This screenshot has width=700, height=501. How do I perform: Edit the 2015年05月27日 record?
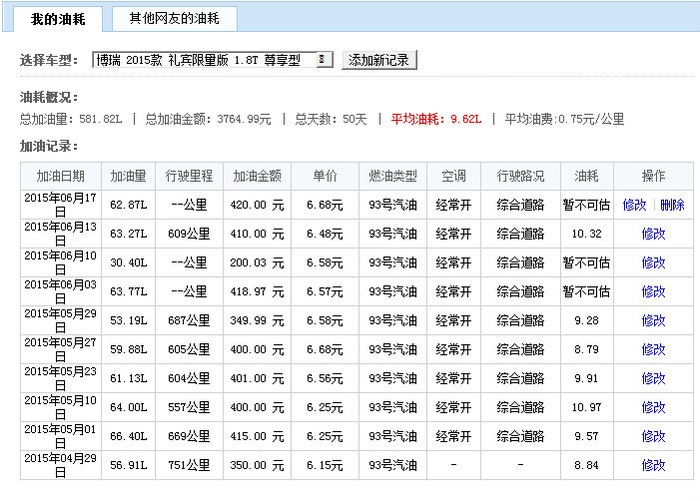point(653,350)
